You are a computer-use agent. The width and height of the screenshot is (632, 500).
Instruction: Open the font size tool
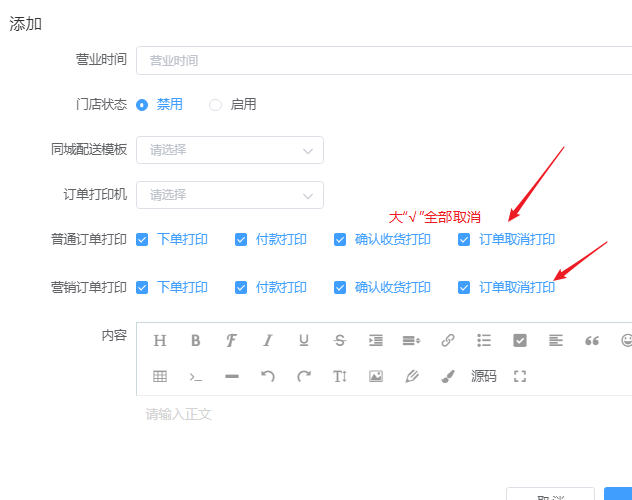(x=340, y=377)
